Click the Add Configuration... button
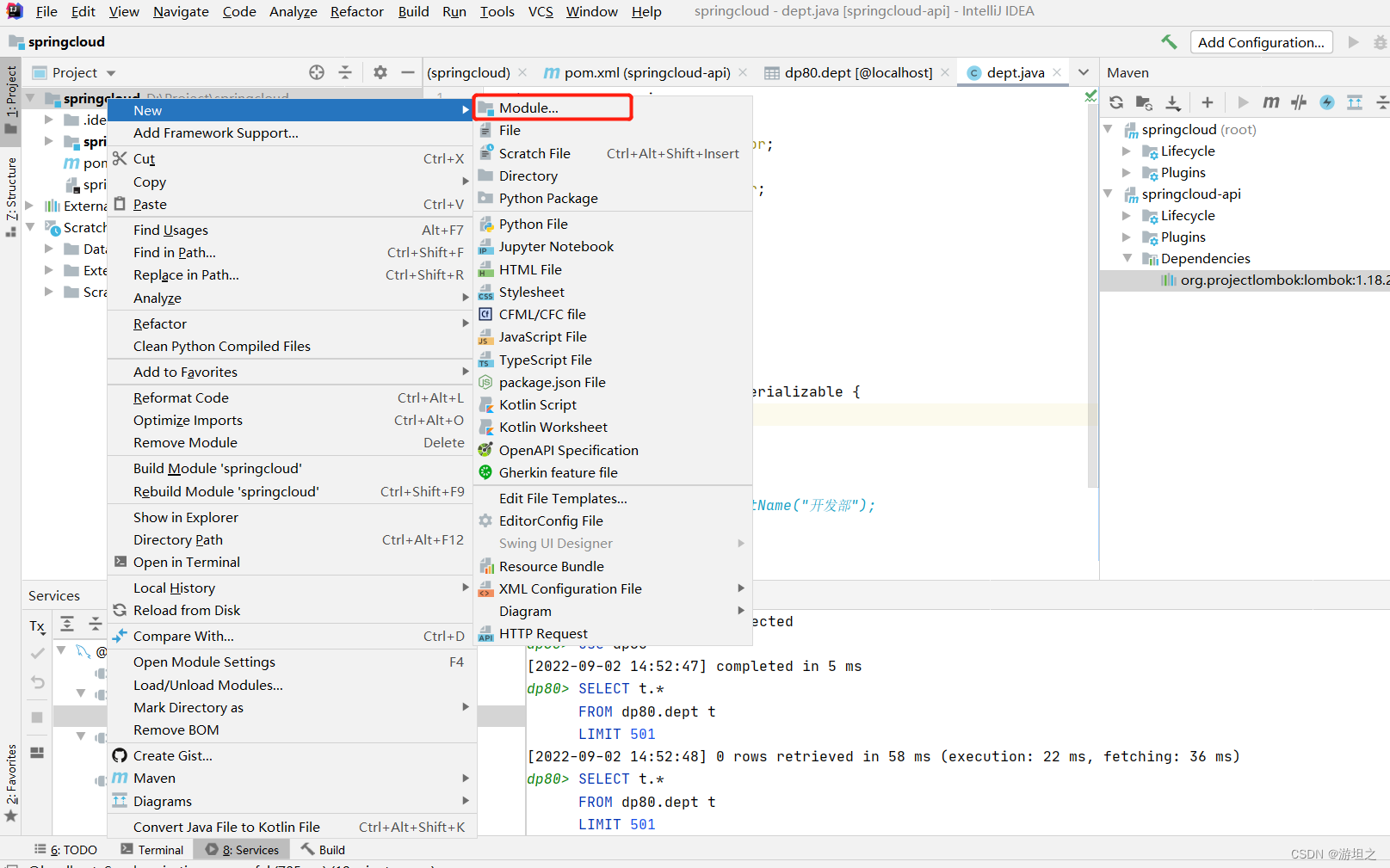1390x868 pixels. 1261,42
